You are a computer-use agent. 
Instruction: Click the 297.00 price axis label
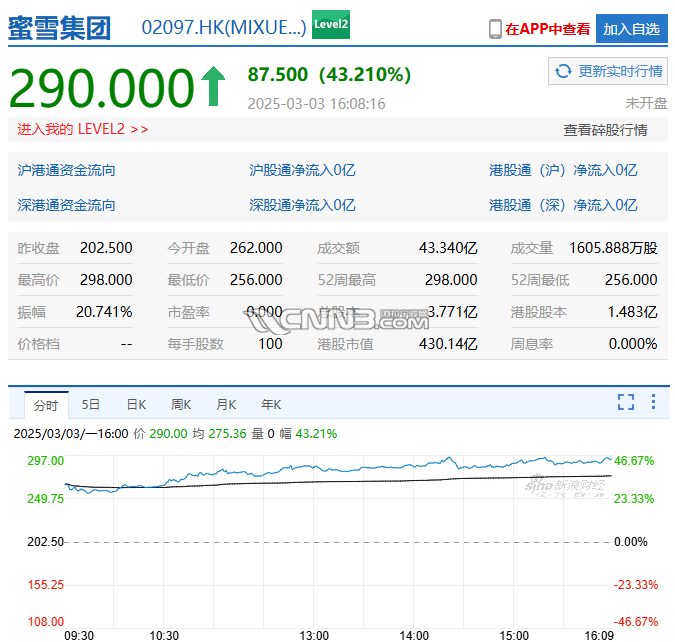click(x=45, y=461)
